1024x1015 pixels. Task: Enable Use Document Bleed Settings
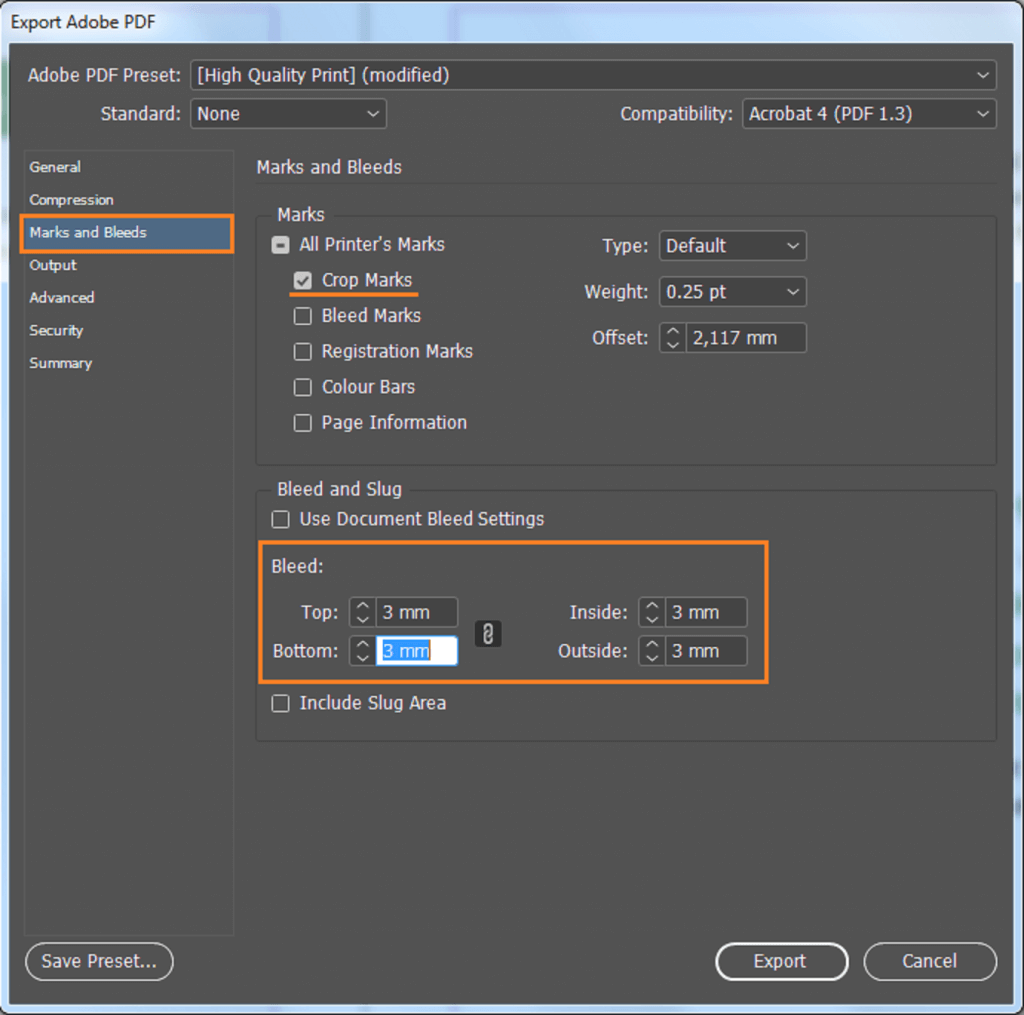(280, 519)
